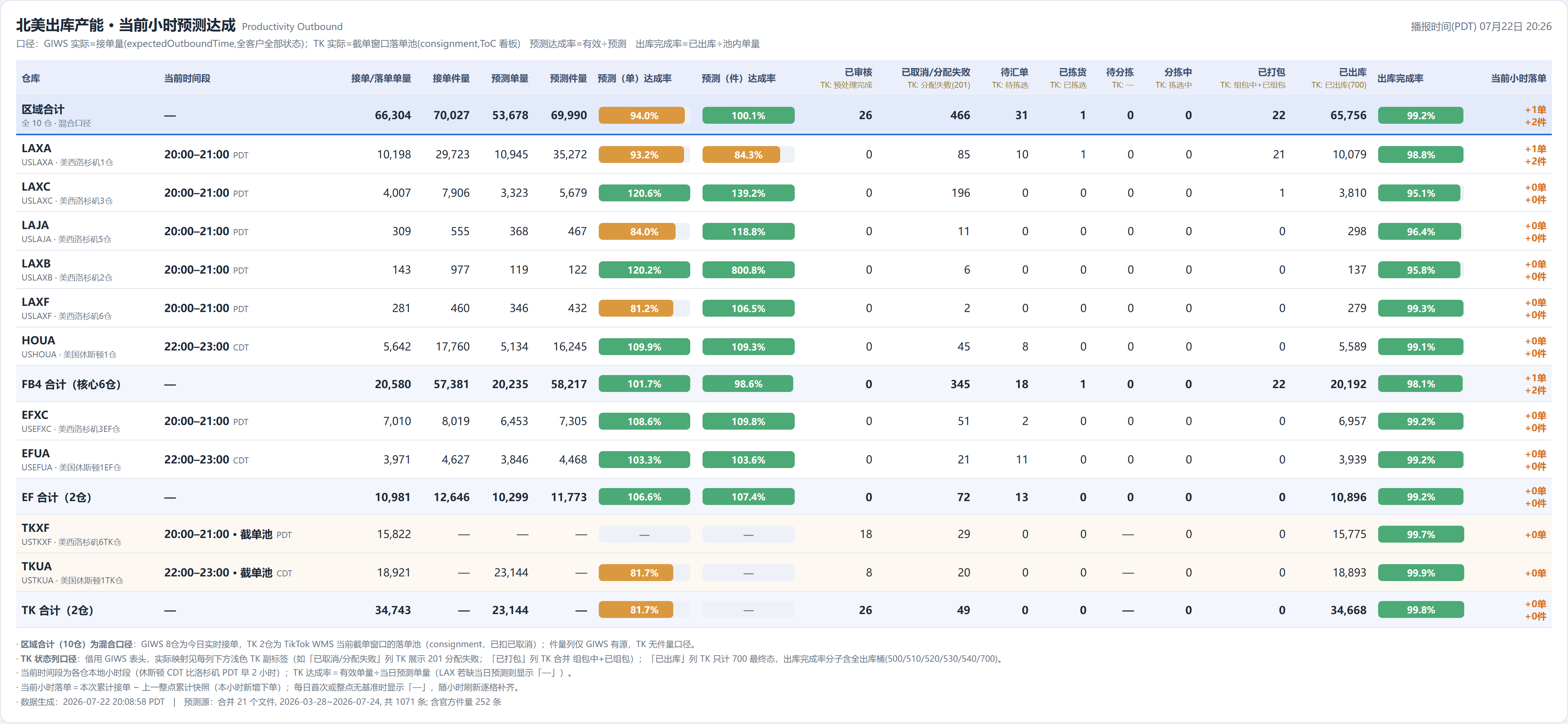Image resolution: width=1568 pixels, height=724 pixels.
Task: Click the 仓库 column header
Action: (x=31, y=78)
